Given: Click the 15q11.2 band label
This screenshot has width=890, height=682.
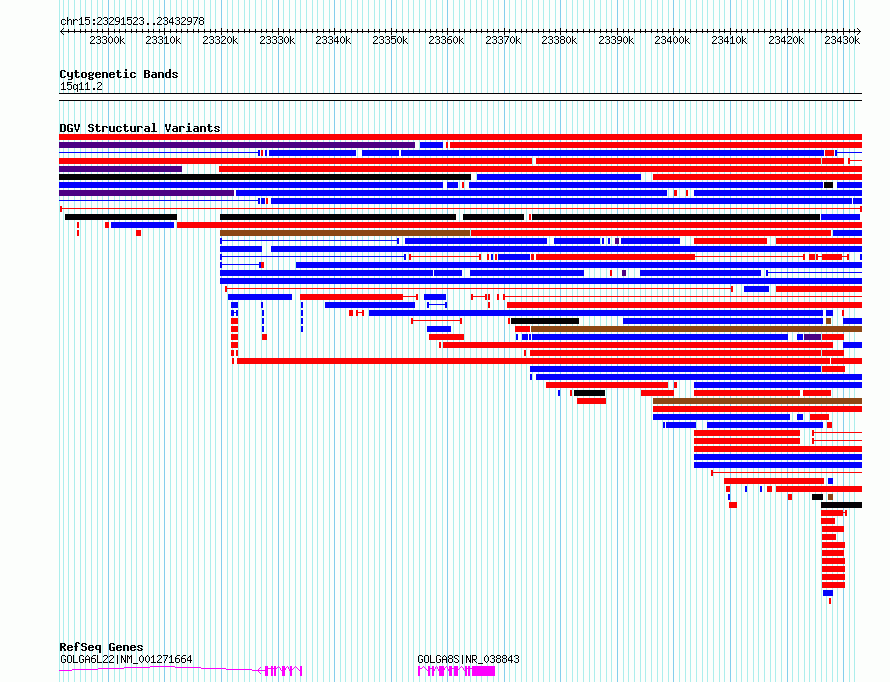Looking at the screenshot, I should (81, 86).
